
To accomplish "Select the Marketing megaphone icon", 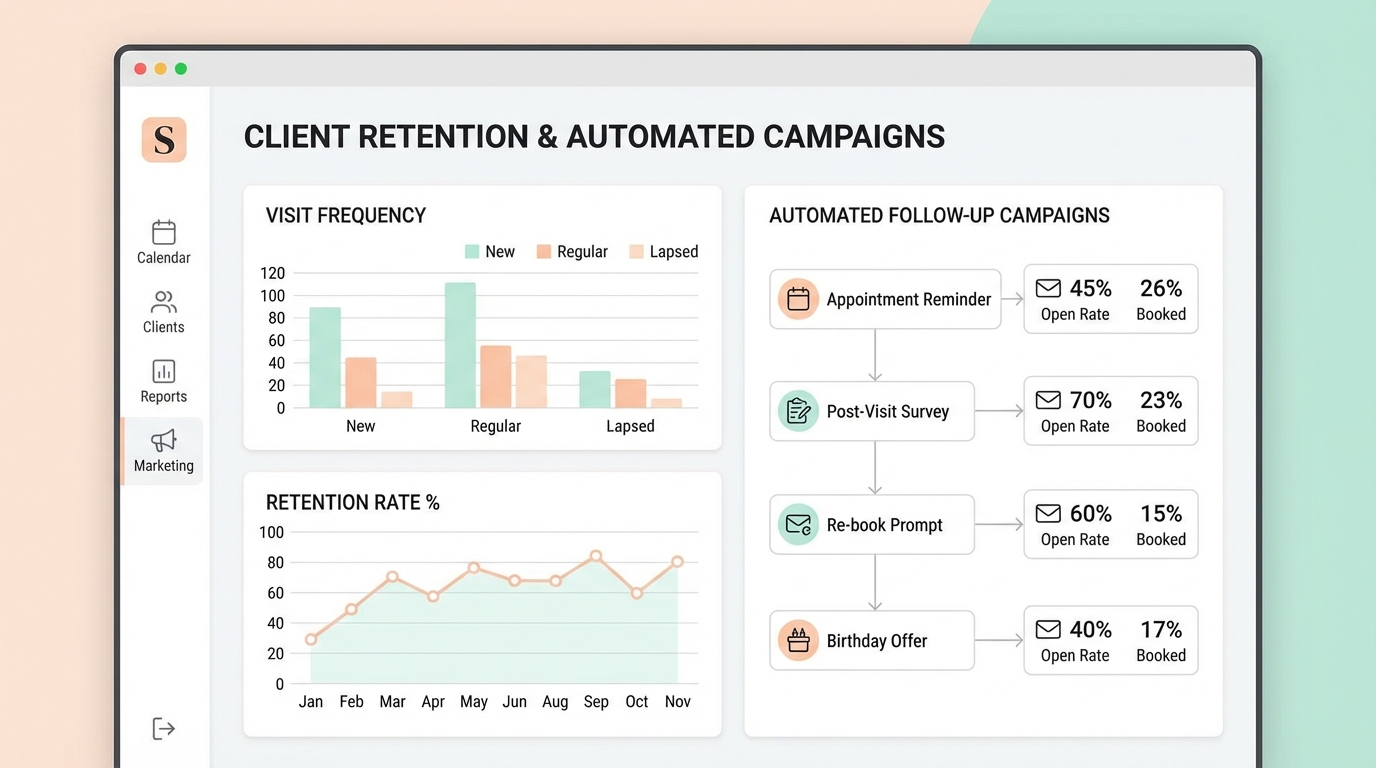I will click(x=164, y=440).
